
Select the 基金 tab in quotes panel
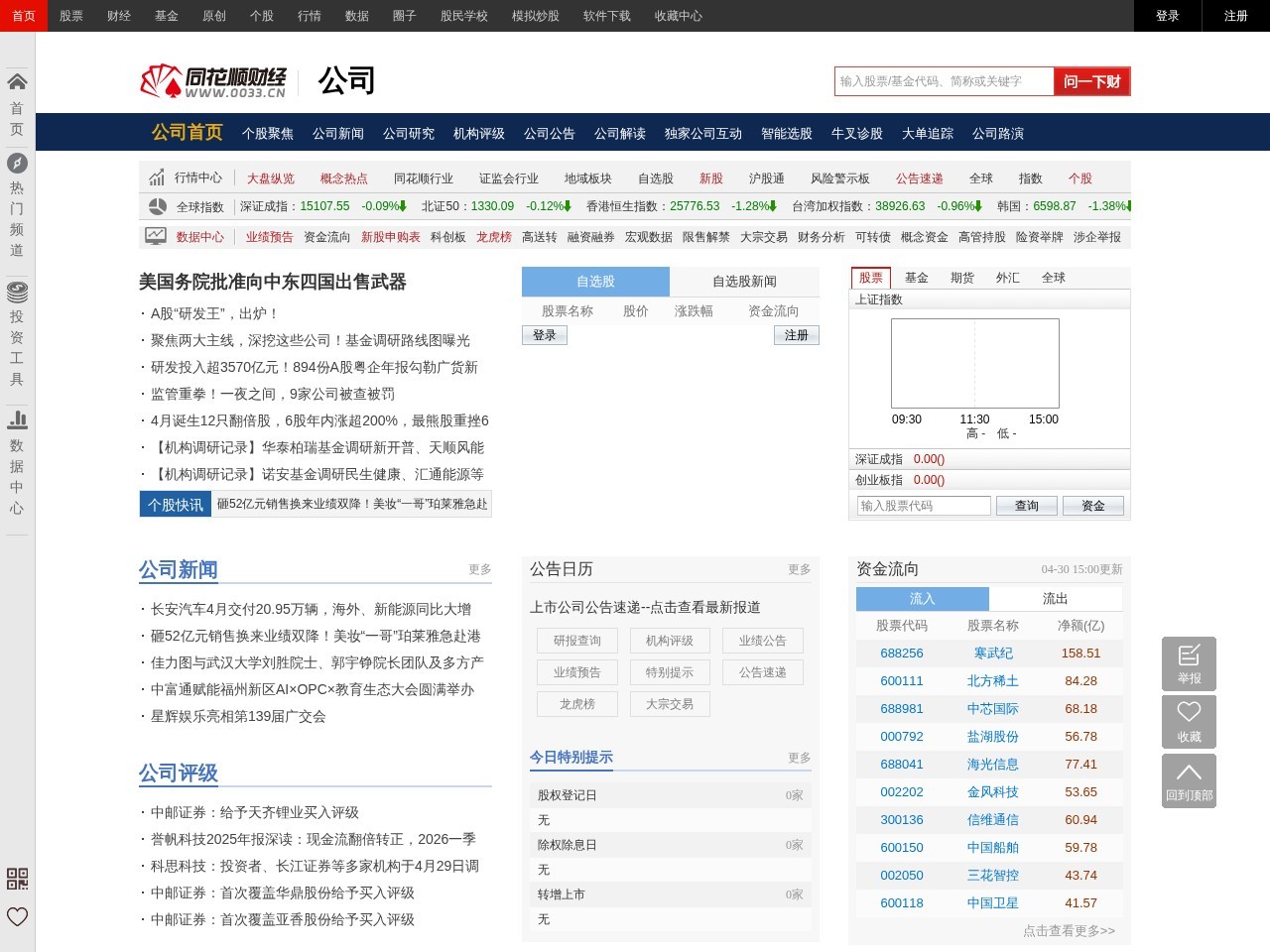(x=917, y=278)
